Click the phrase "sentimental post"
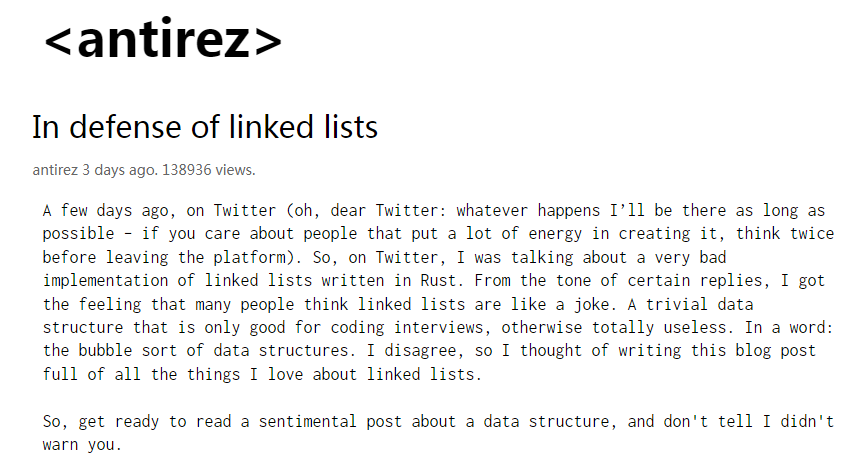The width and height of the screenshot is (864, 470). [331, 422]
